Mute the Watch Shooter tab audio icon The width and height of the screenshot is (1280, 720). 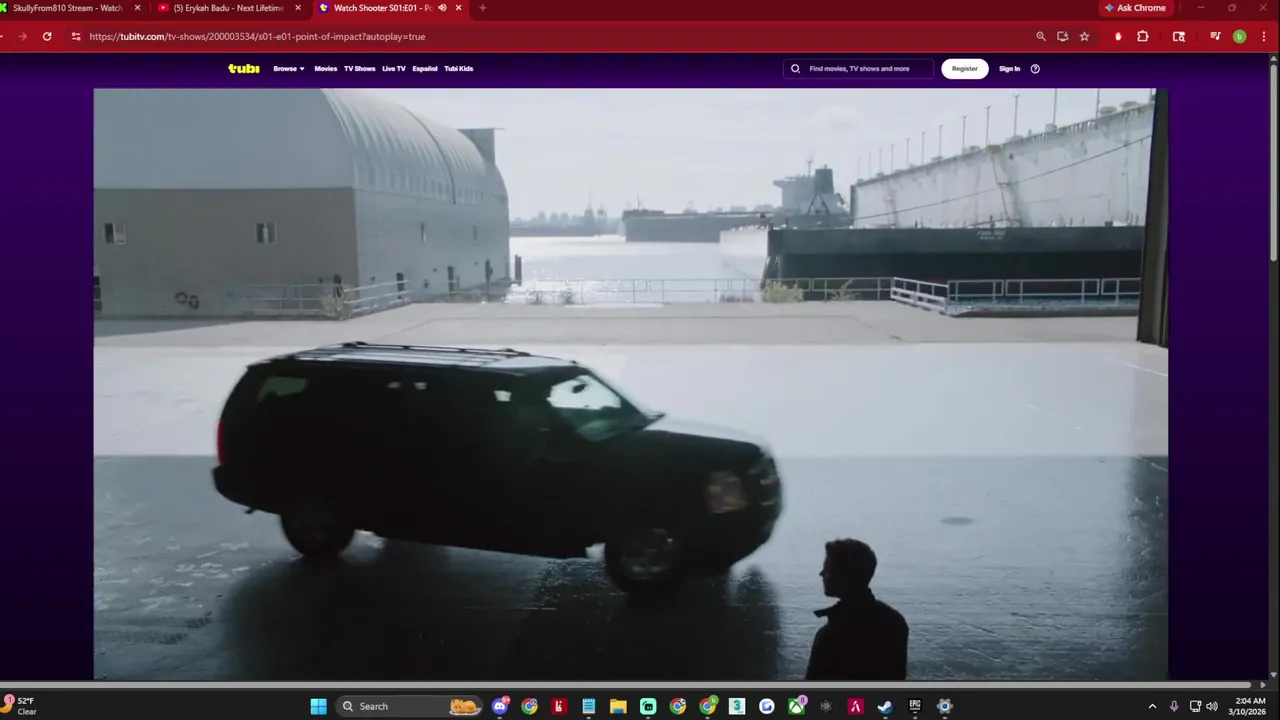(442, 8)
